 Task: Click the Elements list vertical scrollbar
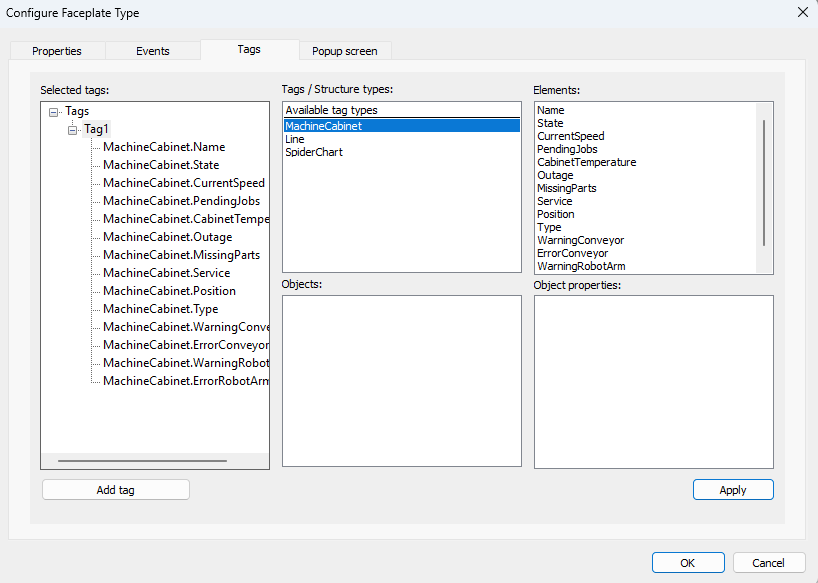tap(765, 182)
